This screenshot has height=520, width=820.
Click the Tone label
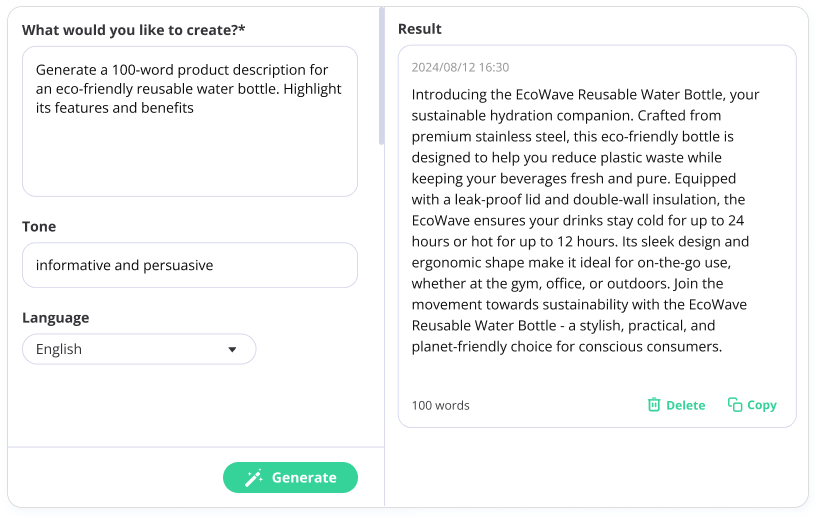[x=39, y=227]
